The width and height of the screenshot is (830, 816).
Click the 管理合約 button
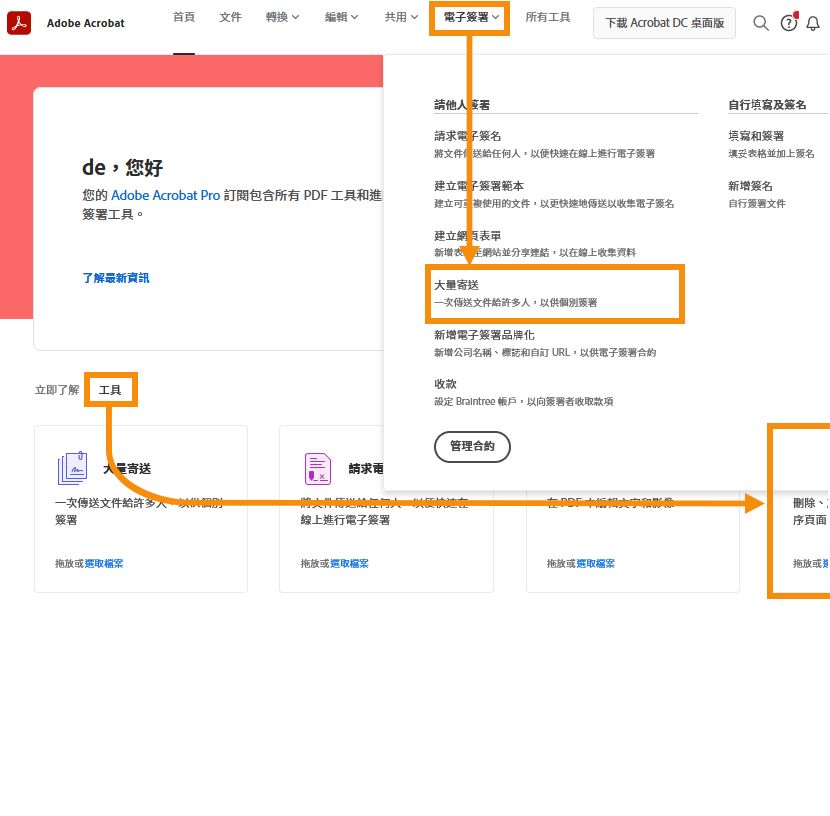[472, 446]
